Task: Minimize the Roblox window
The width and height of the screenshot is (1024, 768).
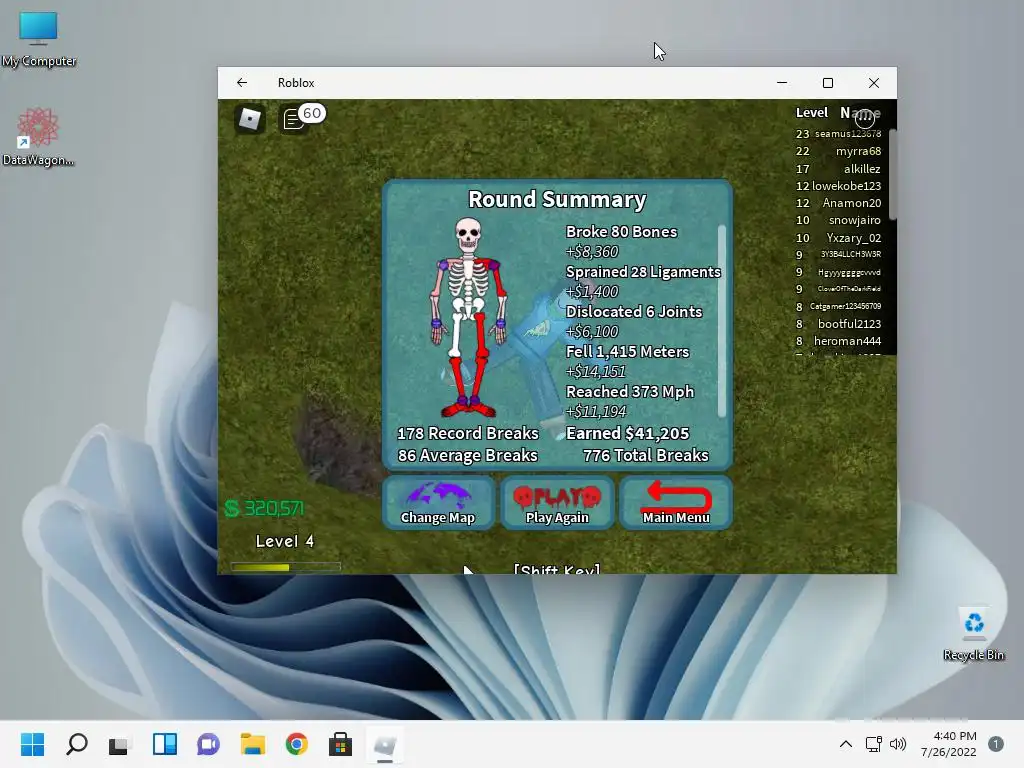Action: pyautogui.click(x=782, y=83)
